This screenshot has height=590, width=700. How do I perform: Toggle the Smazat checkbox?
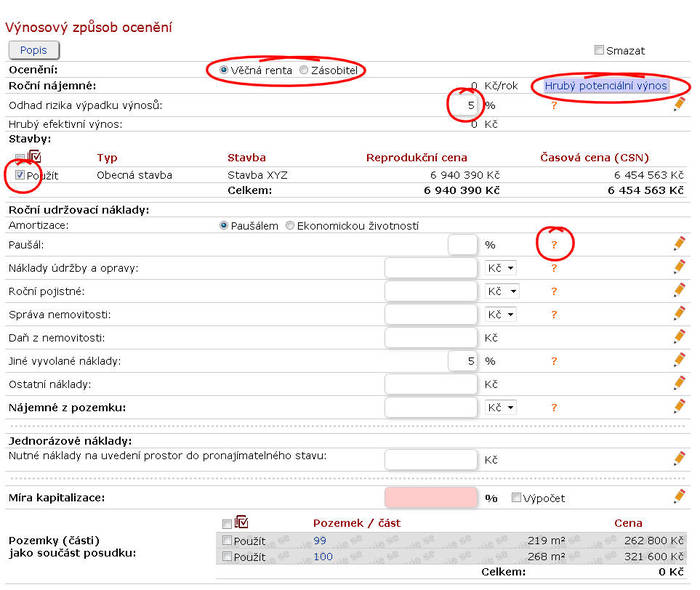click(x=599, y=50)
